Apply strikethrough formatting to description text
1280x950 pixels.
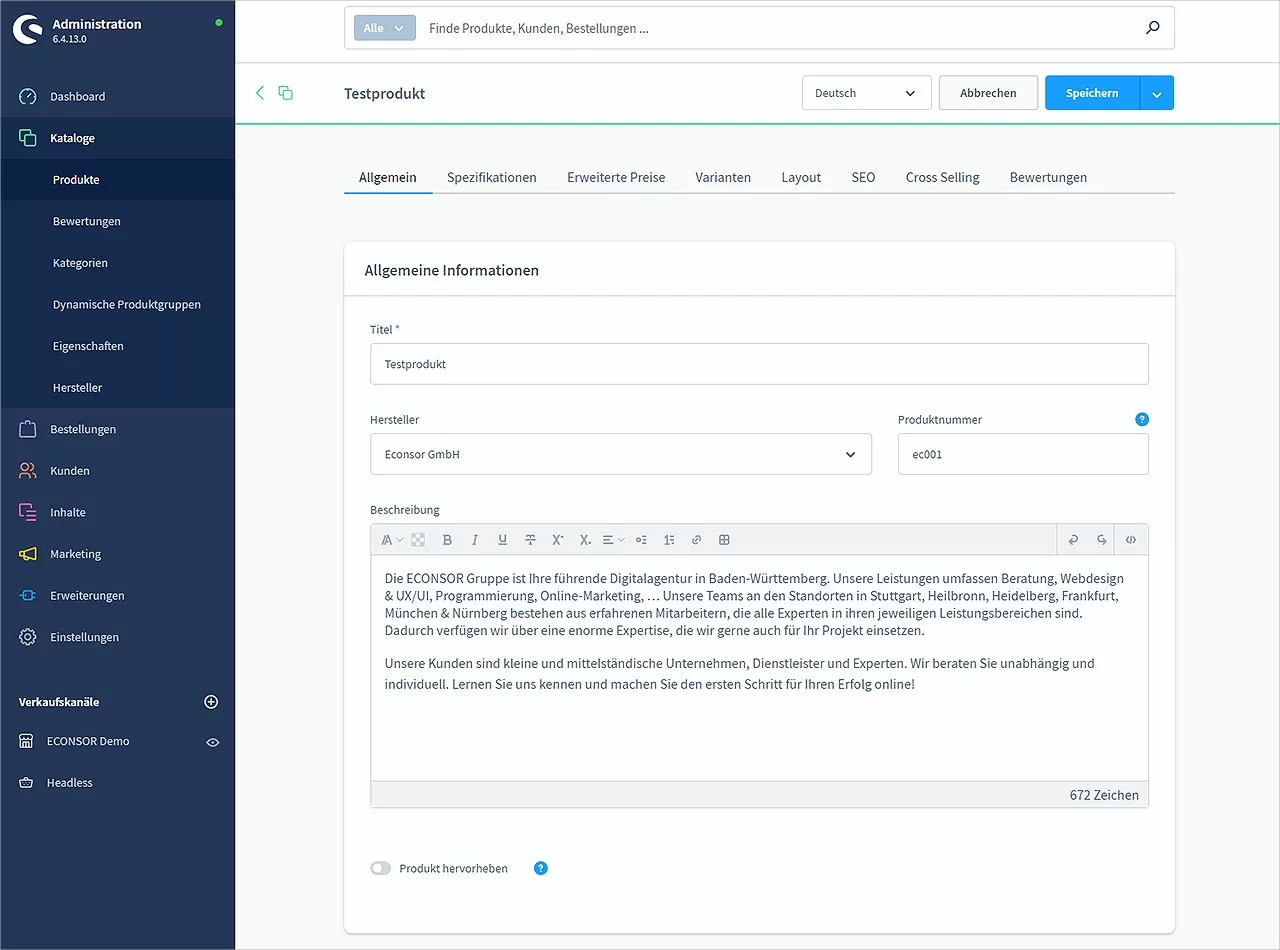pos(530,539)
